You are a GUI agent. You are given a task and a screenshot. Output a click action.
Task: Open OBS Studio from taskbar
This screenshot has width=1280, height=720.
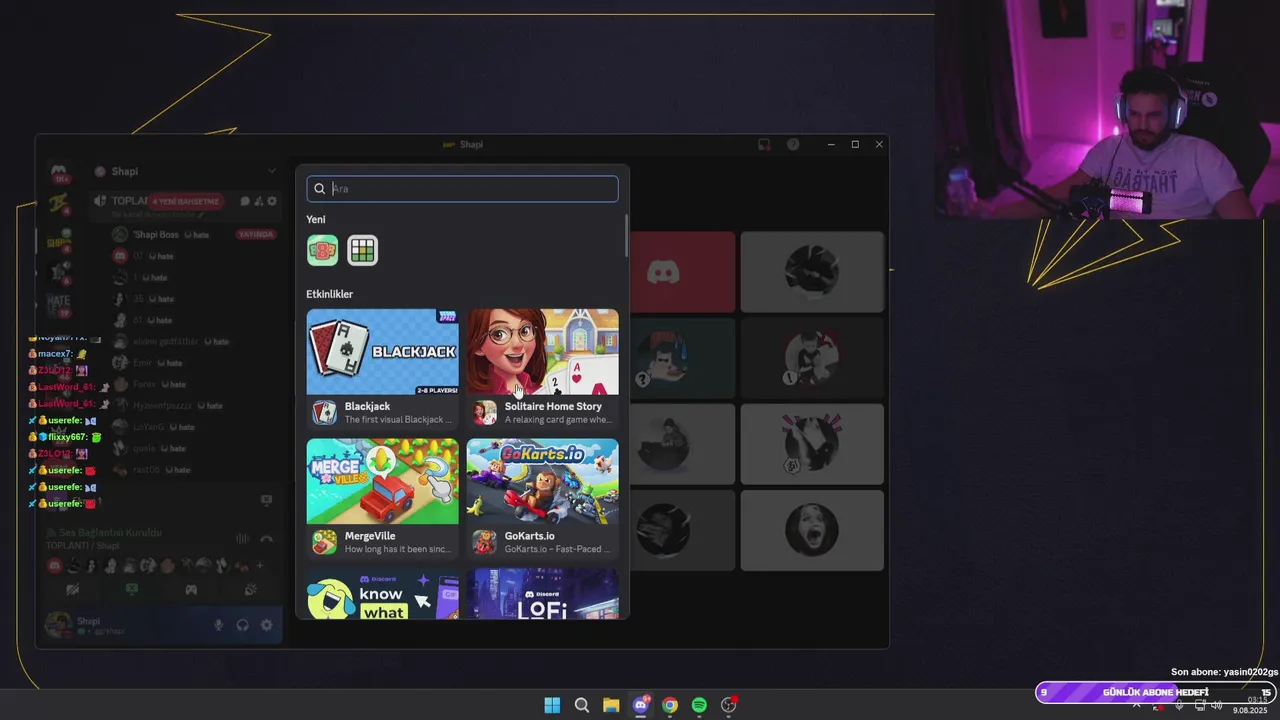point(729,705)
